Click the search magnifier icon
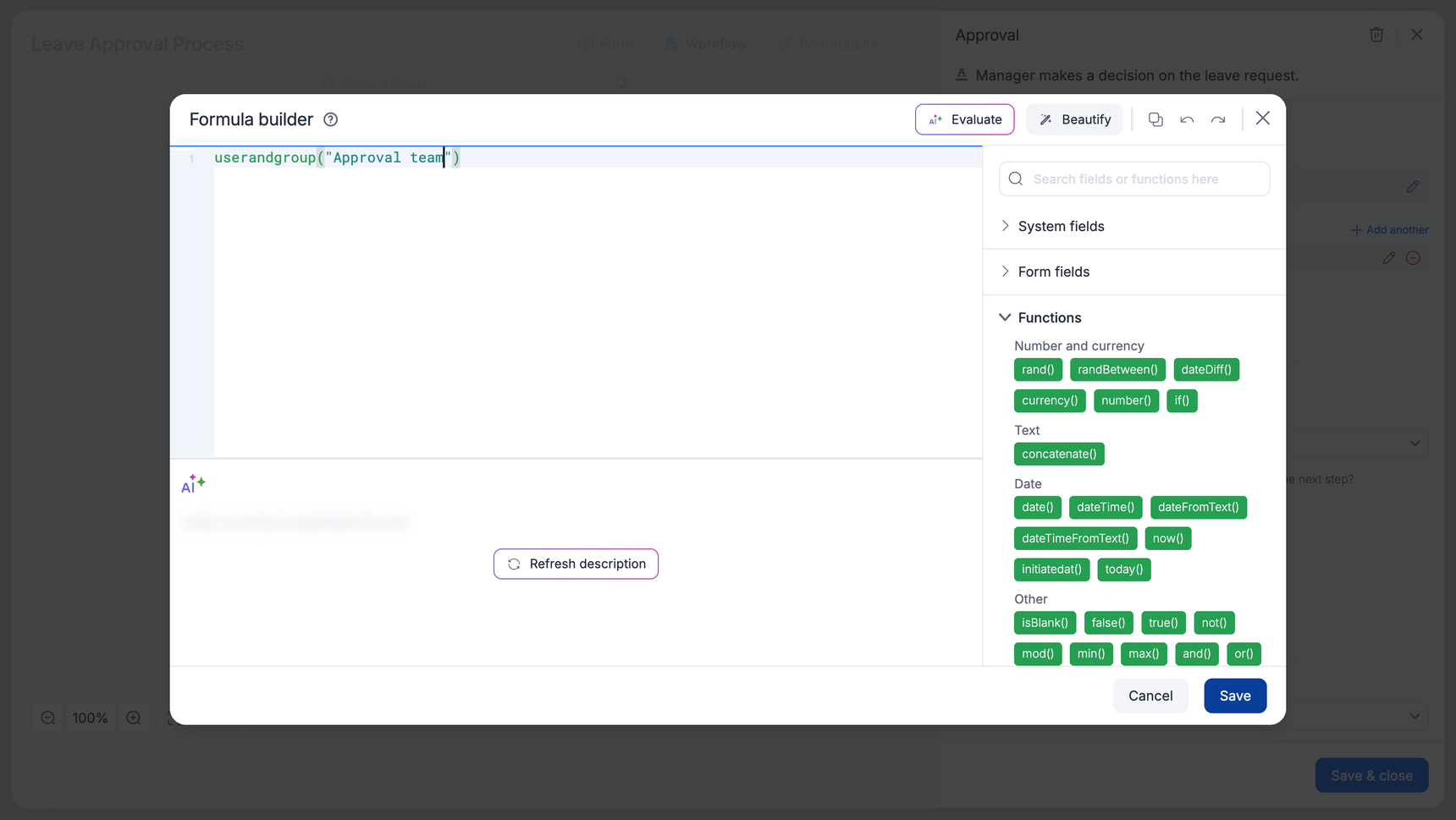 [1016, 179]
